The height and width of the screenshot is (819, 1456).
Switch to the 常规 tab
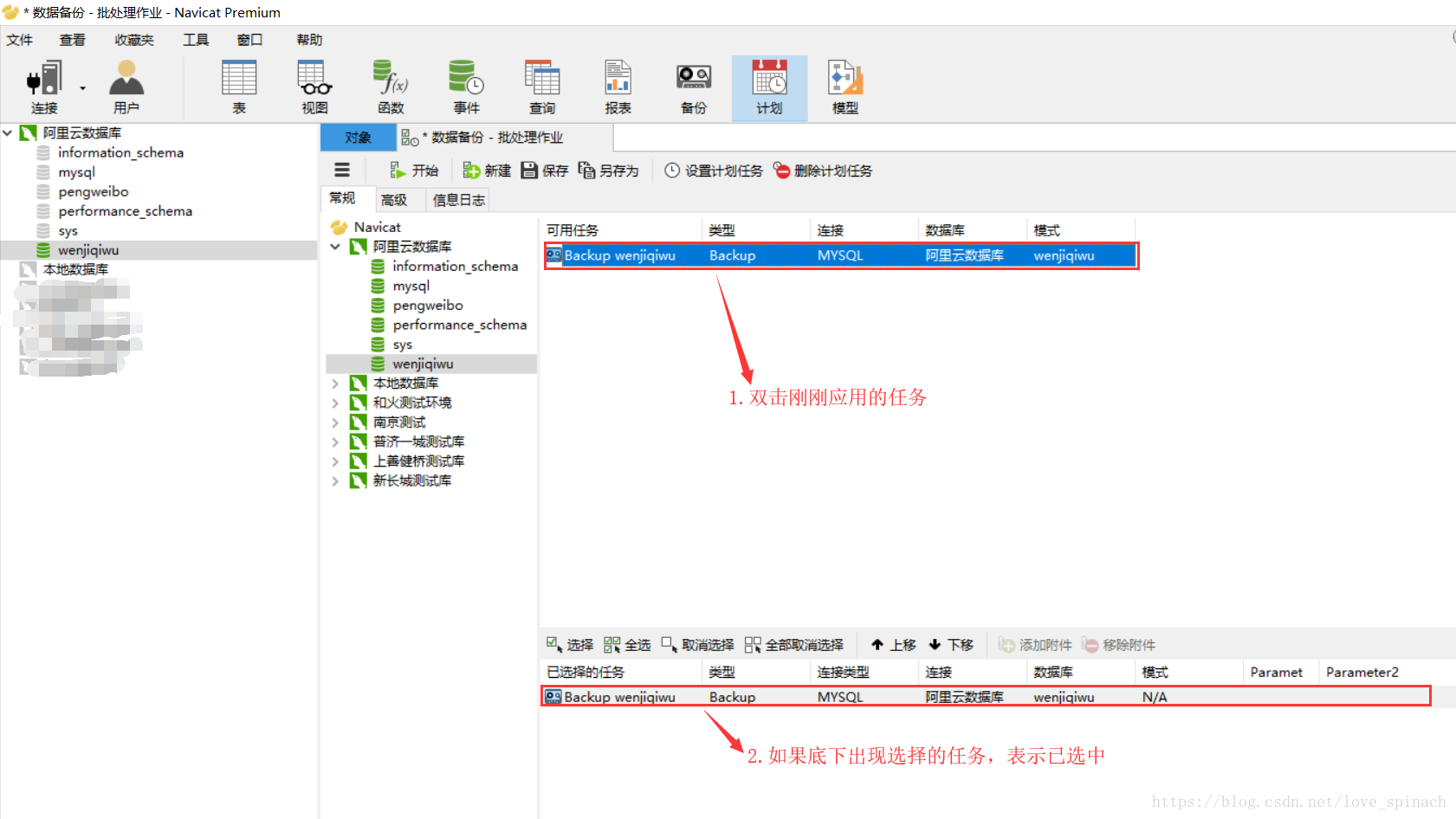342,198
